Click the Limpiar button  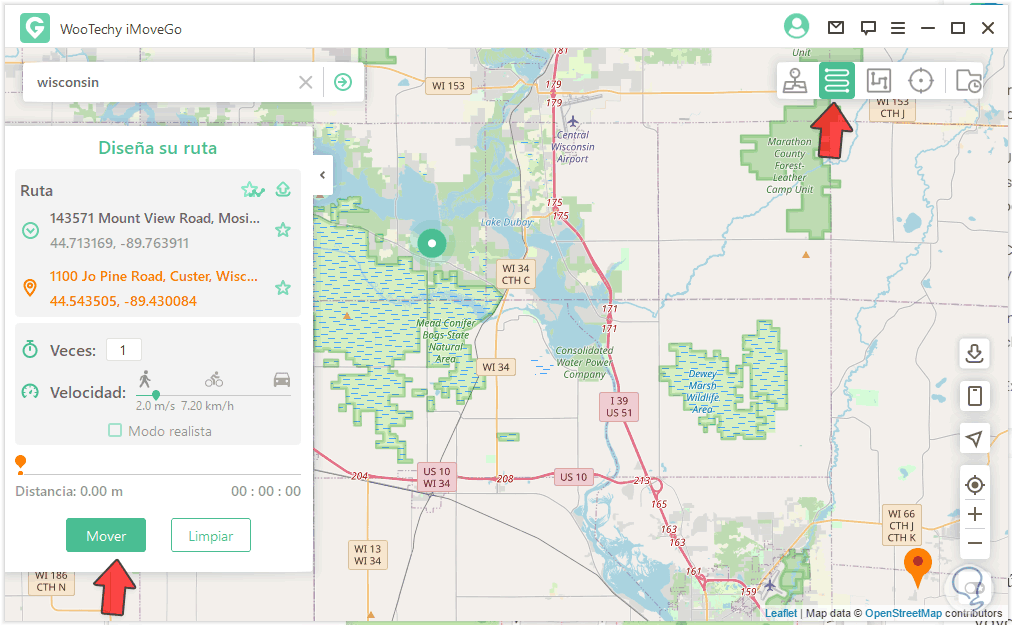point(210,535)
